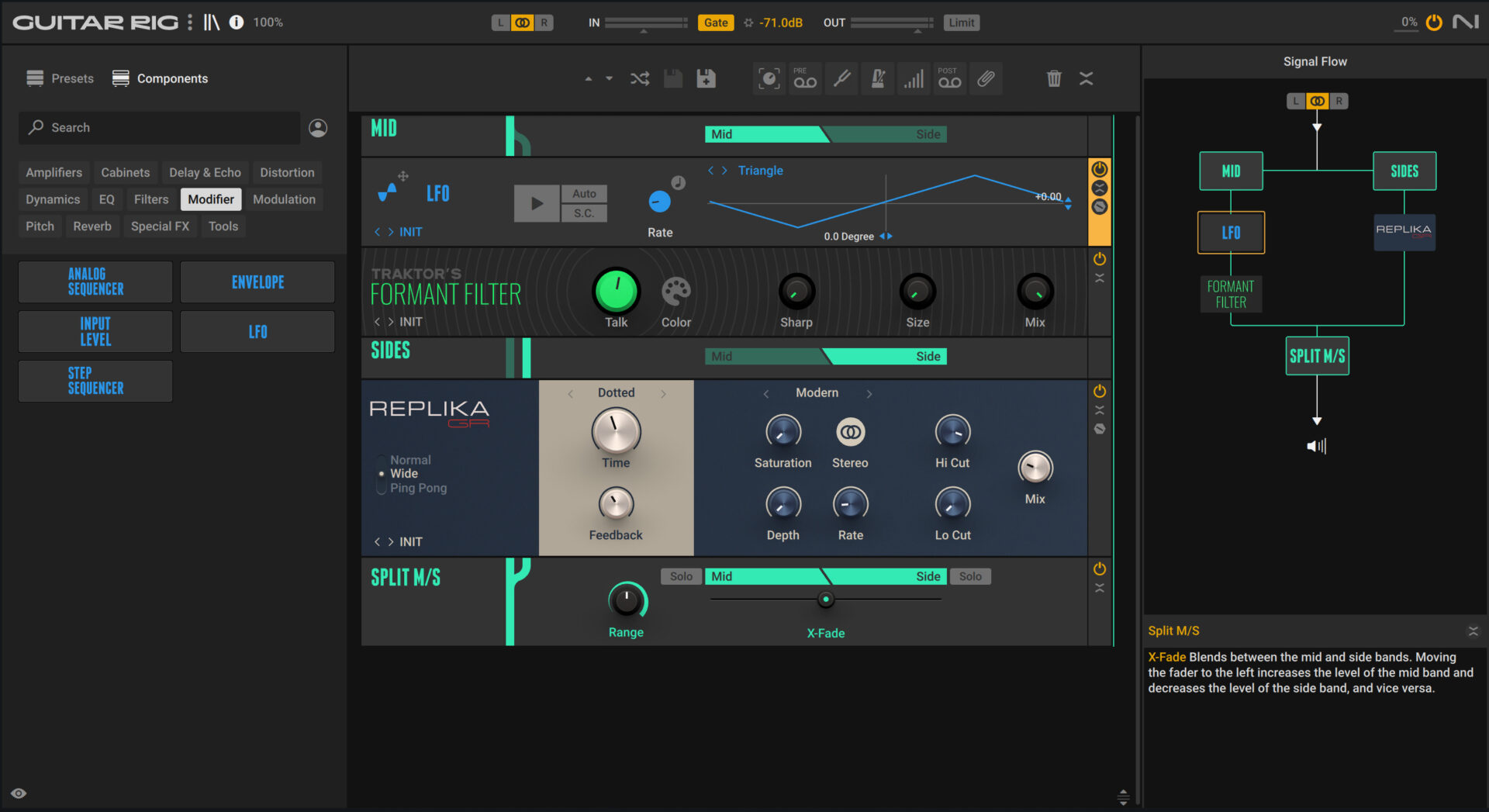
Task: Click the LFO play button
Action: pyautogui.click(x=537, y=203)
